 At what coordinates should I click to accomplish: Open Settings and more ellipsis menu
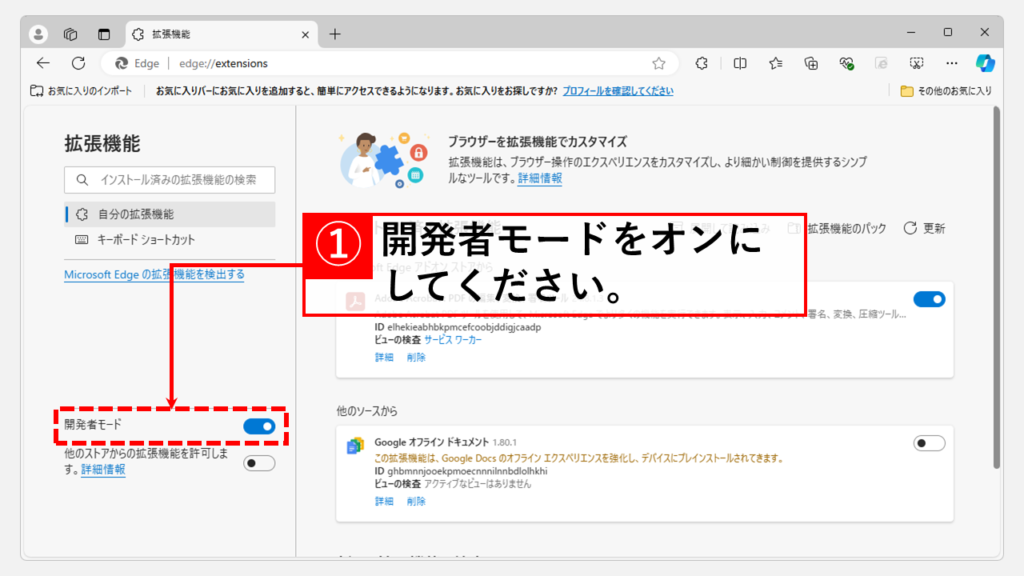[952, 63]
